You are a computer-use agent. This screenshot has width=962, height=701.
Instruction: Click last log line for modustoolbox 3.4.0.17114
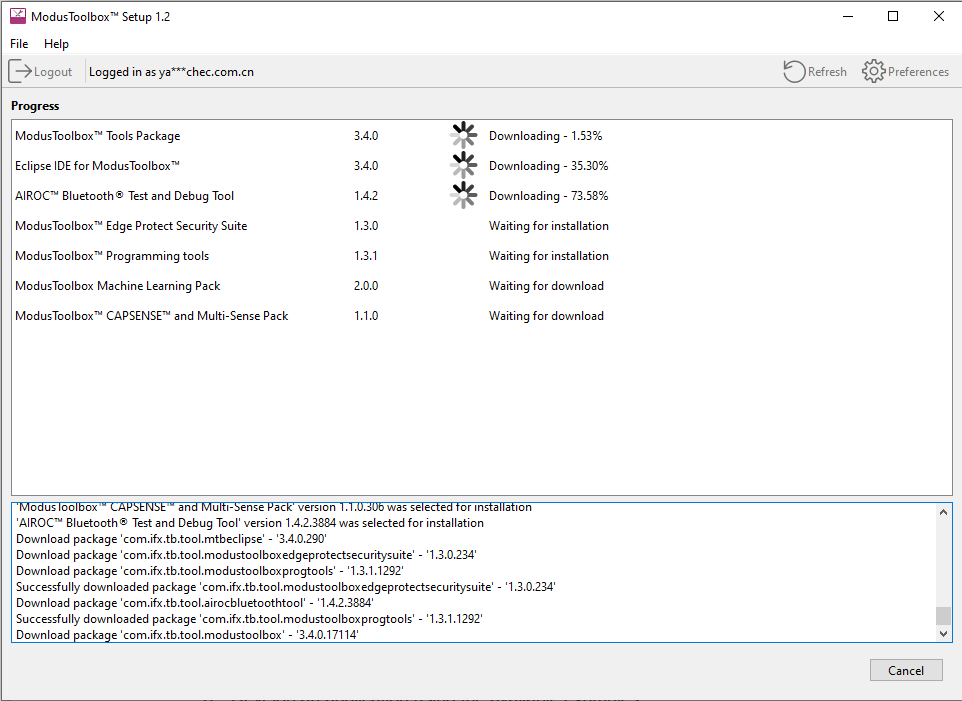pos(187,635)
